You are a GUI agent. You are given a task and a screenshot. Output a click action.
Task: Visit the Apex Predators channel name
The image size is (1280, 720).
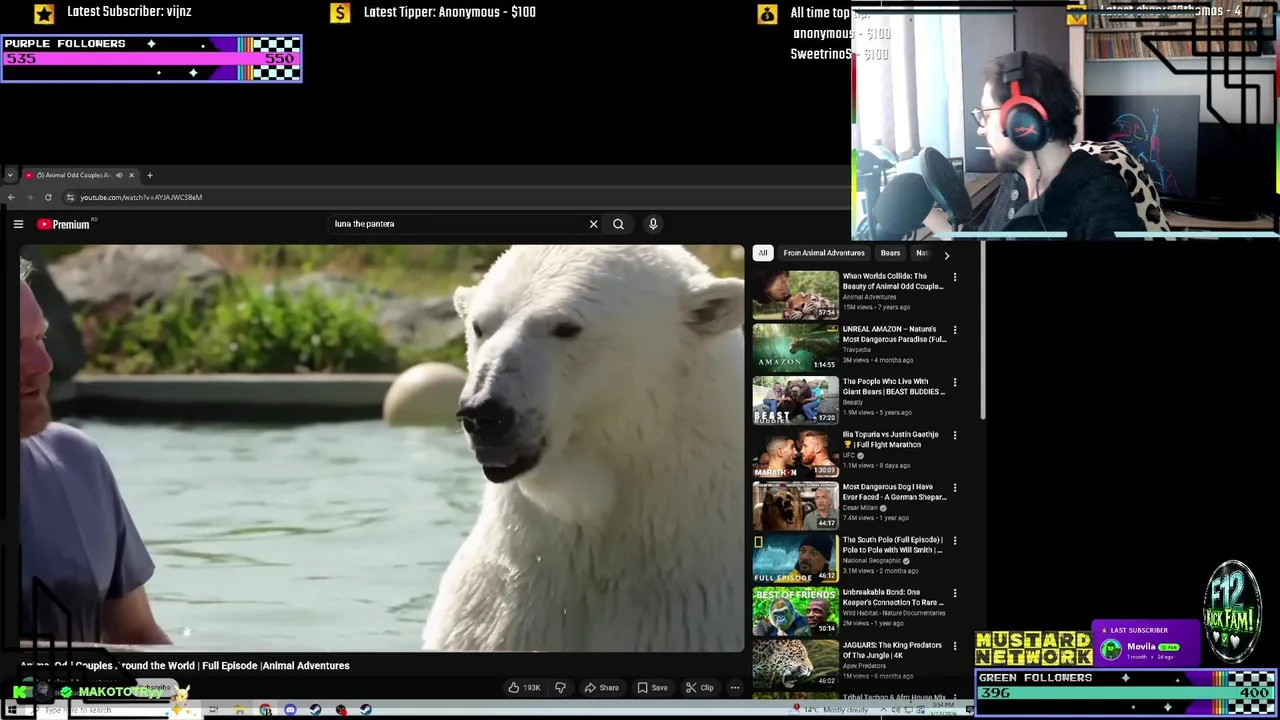coord(864,666)
